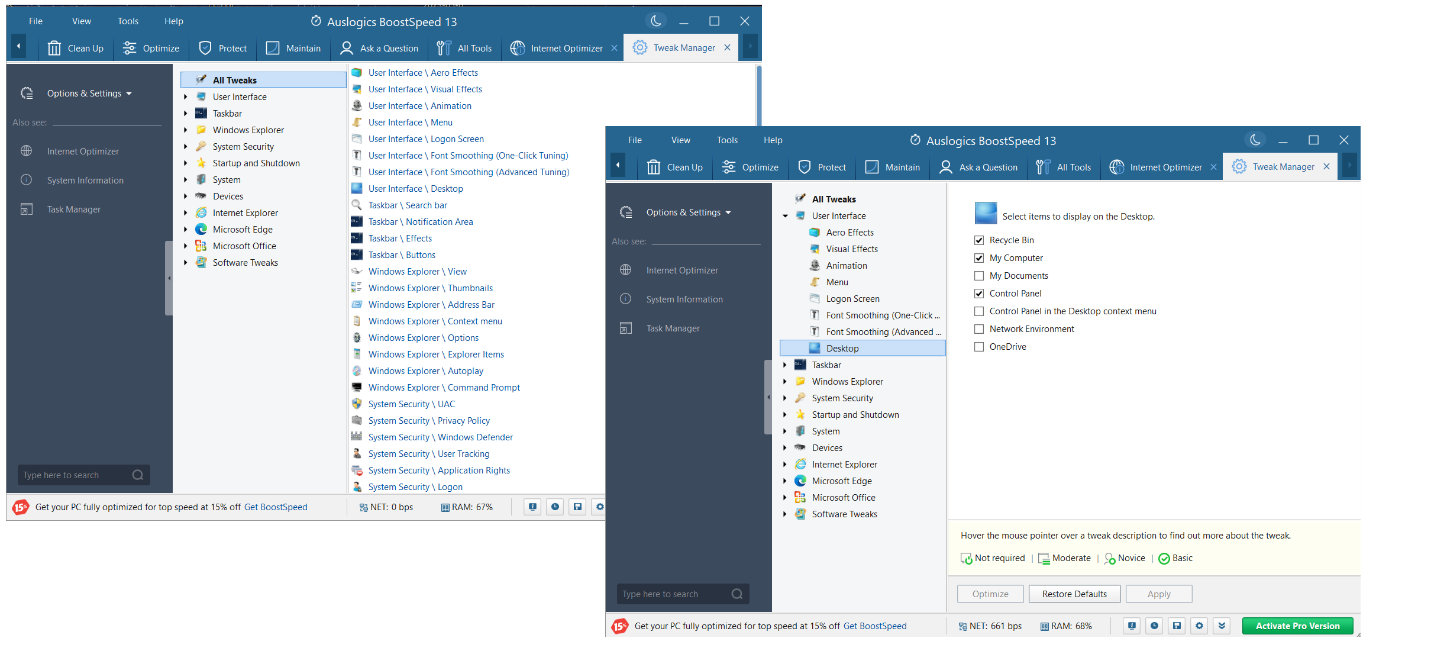Toggle dark mode moon icon in front window
1431x667 pixels.
[1255, 140]
